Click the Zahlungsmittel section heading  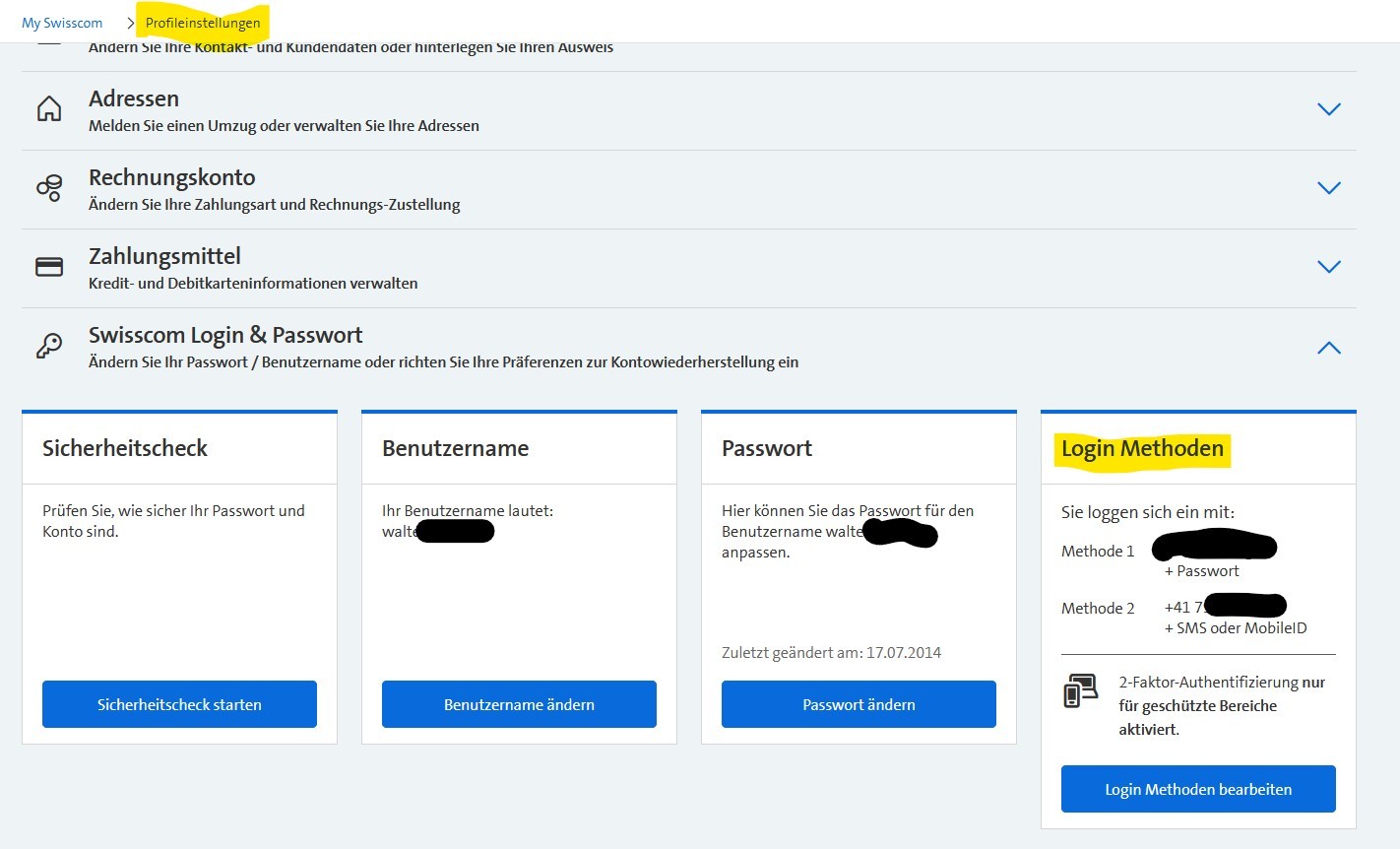click(x=164, y=256)
